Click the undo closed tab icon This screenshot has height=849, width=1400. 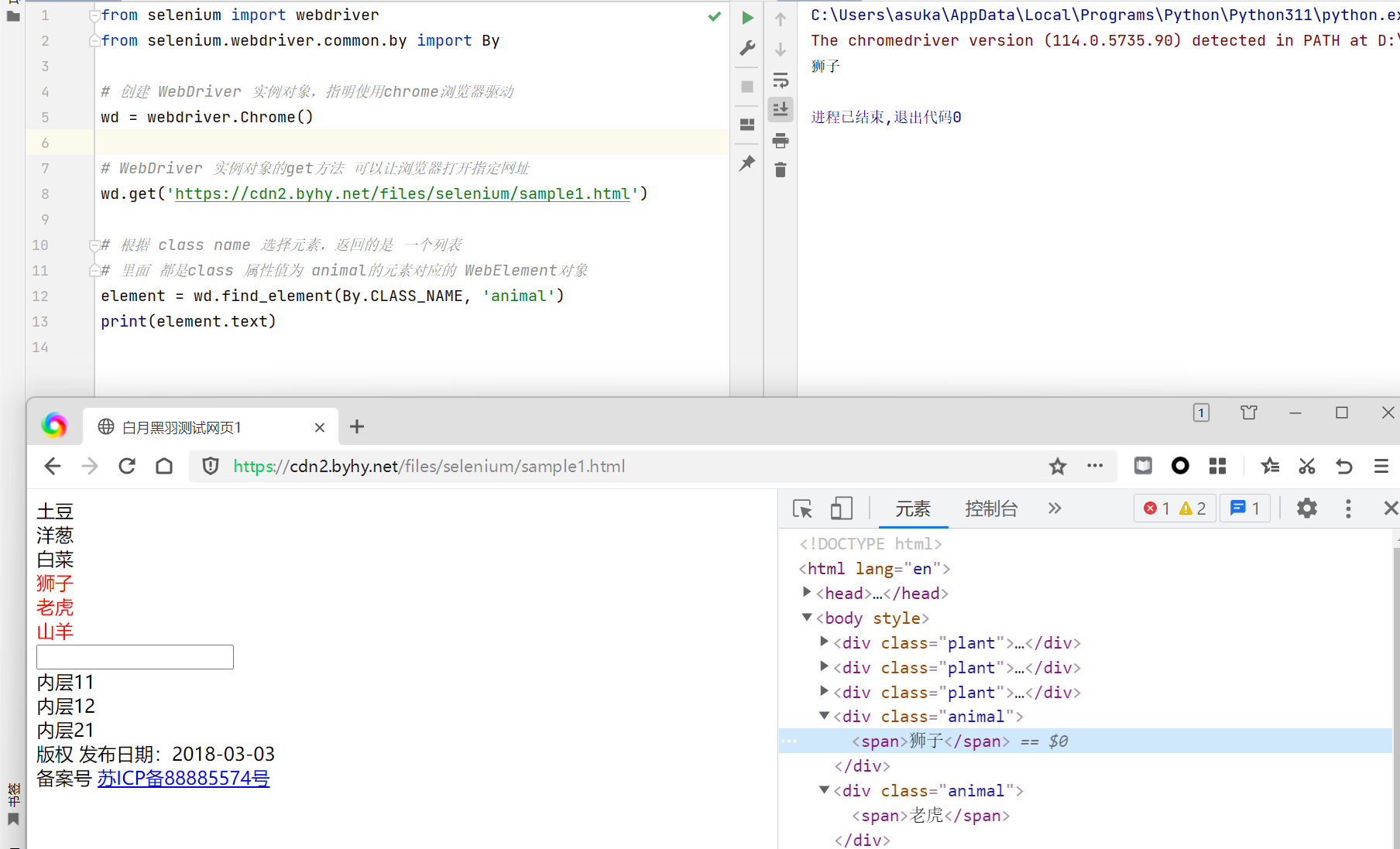1344,466
